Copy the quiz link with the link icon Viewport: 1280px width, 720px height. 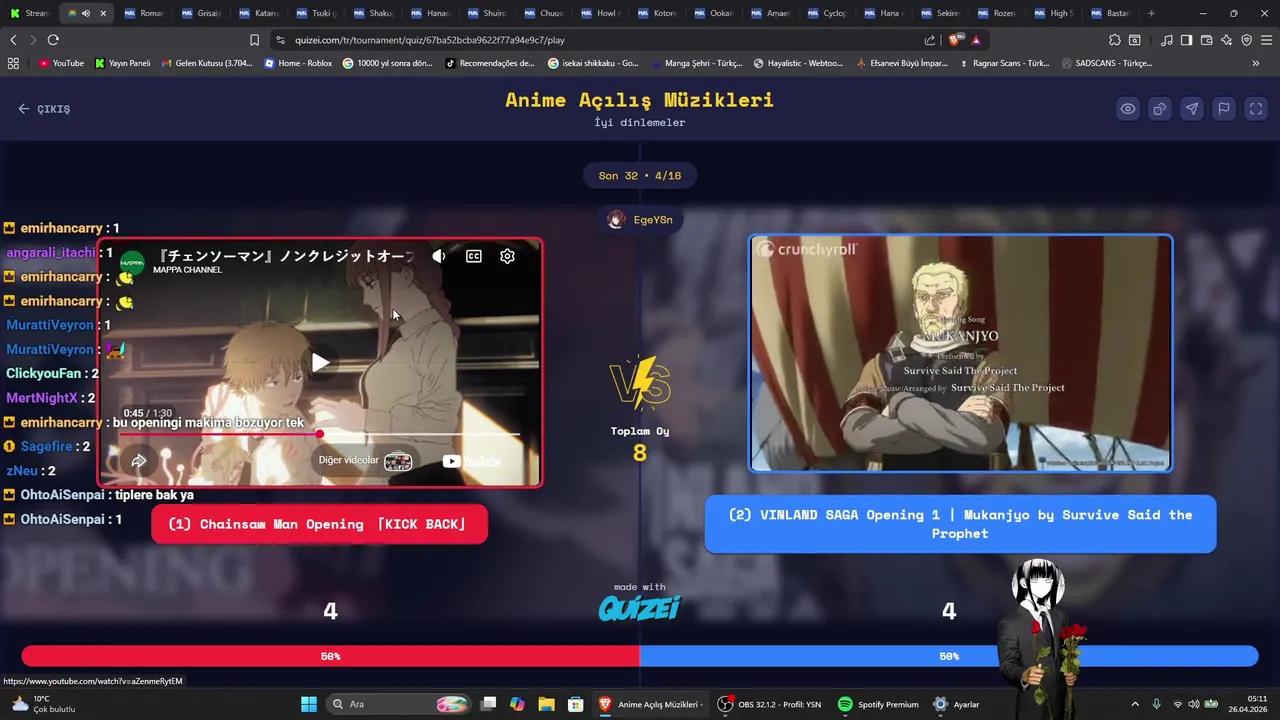click(1159, 109)
